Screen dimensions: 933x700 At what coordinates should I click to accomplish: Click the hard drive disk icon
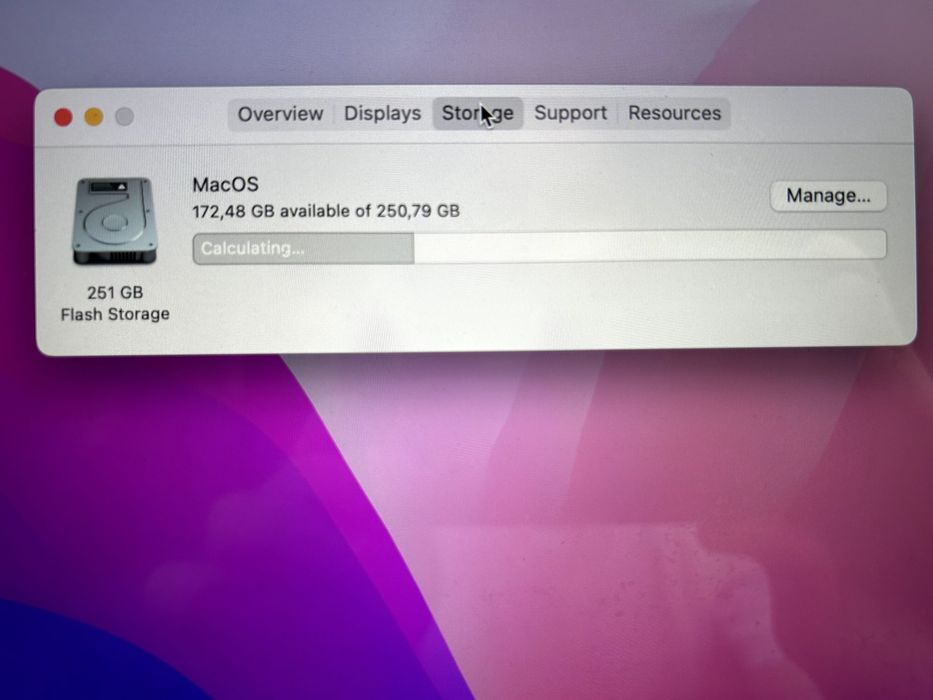(x=114, y=221)
